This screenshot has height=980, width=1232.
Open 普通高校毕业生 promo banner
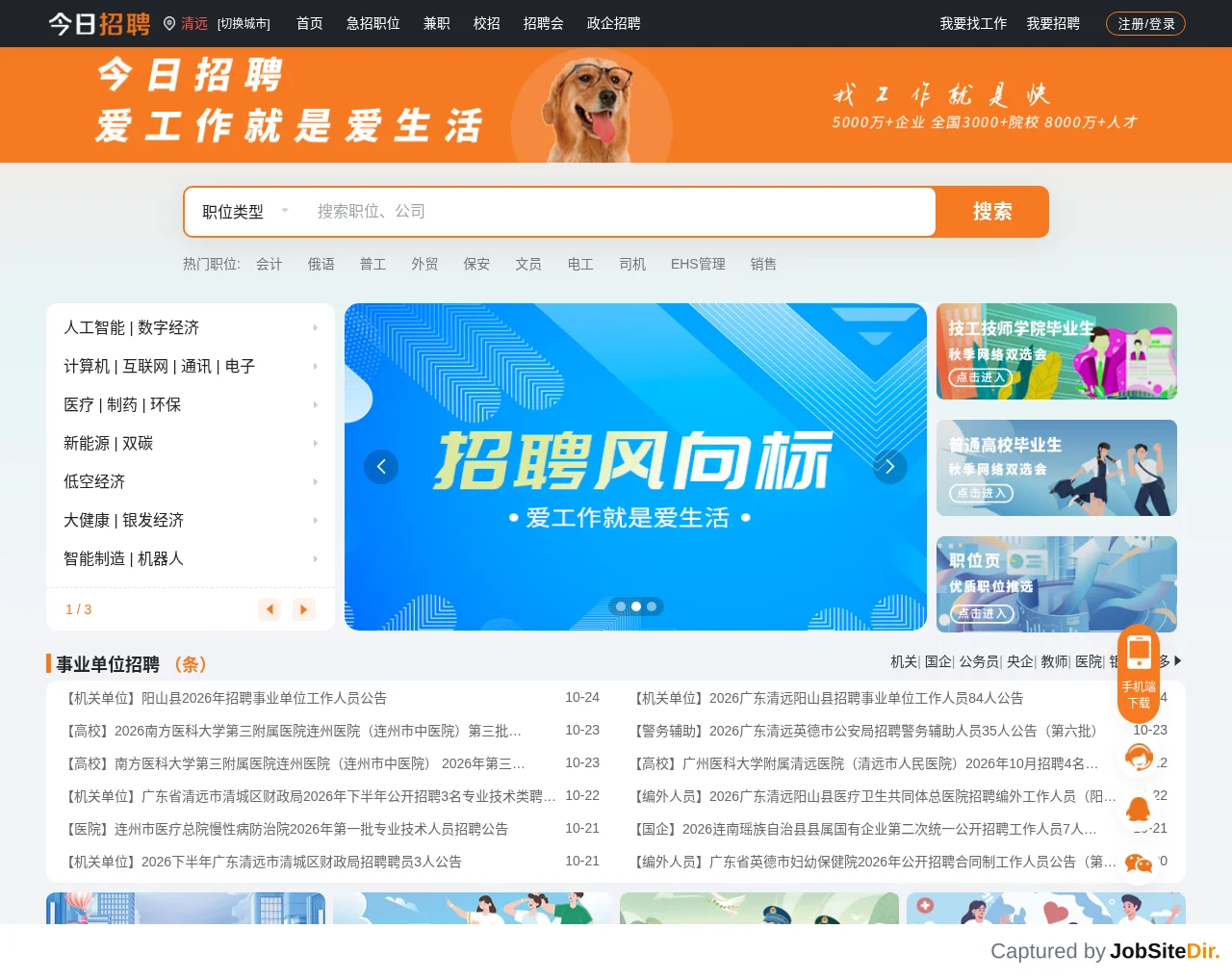1057,468
